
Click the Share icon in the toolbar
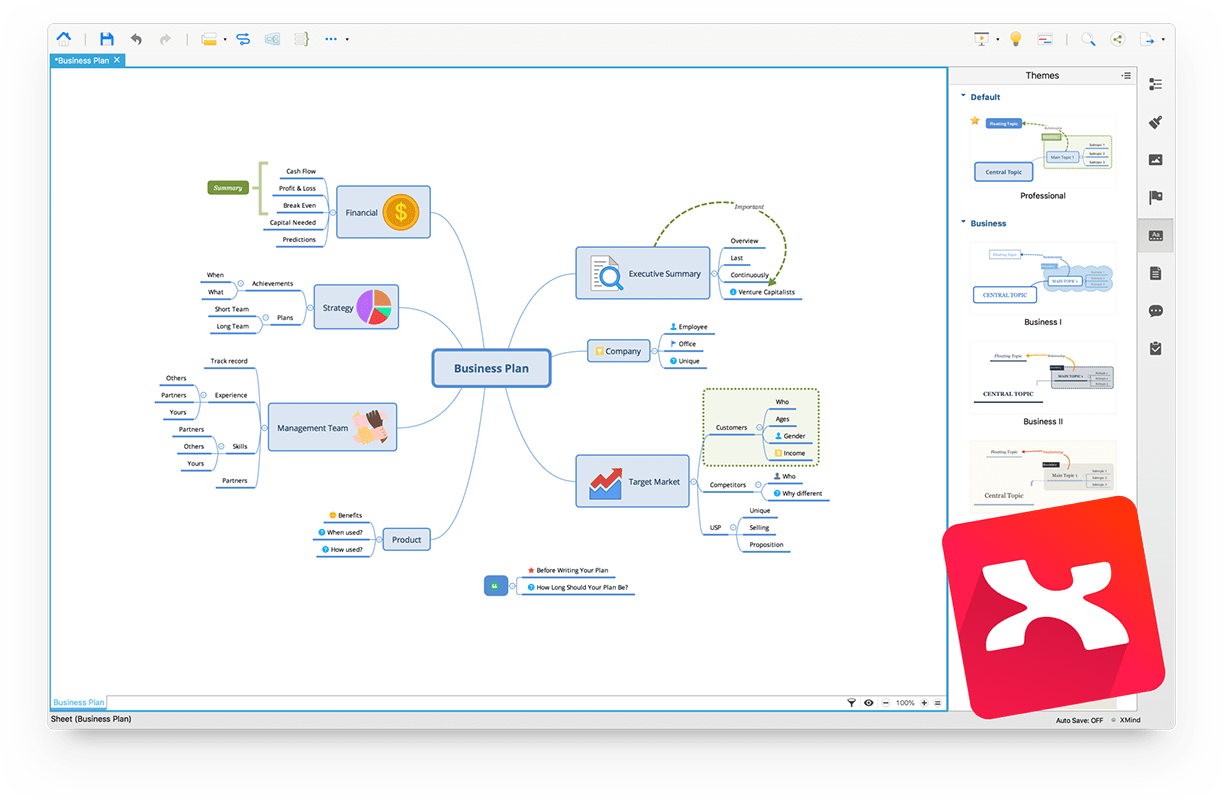1118,39
